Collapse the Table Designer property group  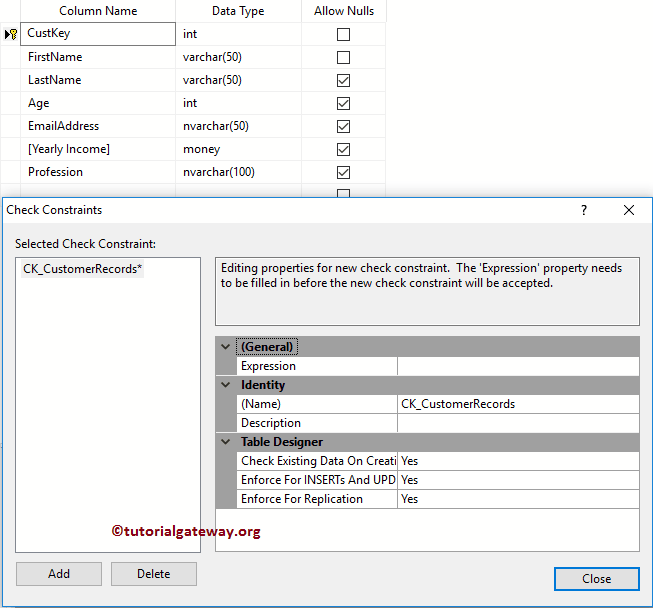225,441
